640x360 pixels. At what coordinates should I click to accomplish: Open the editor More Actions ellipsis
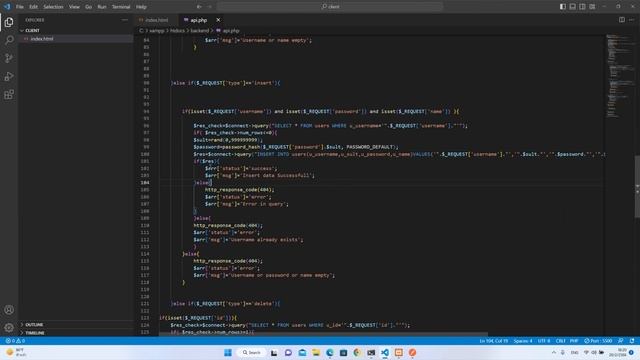click(632, 20)
